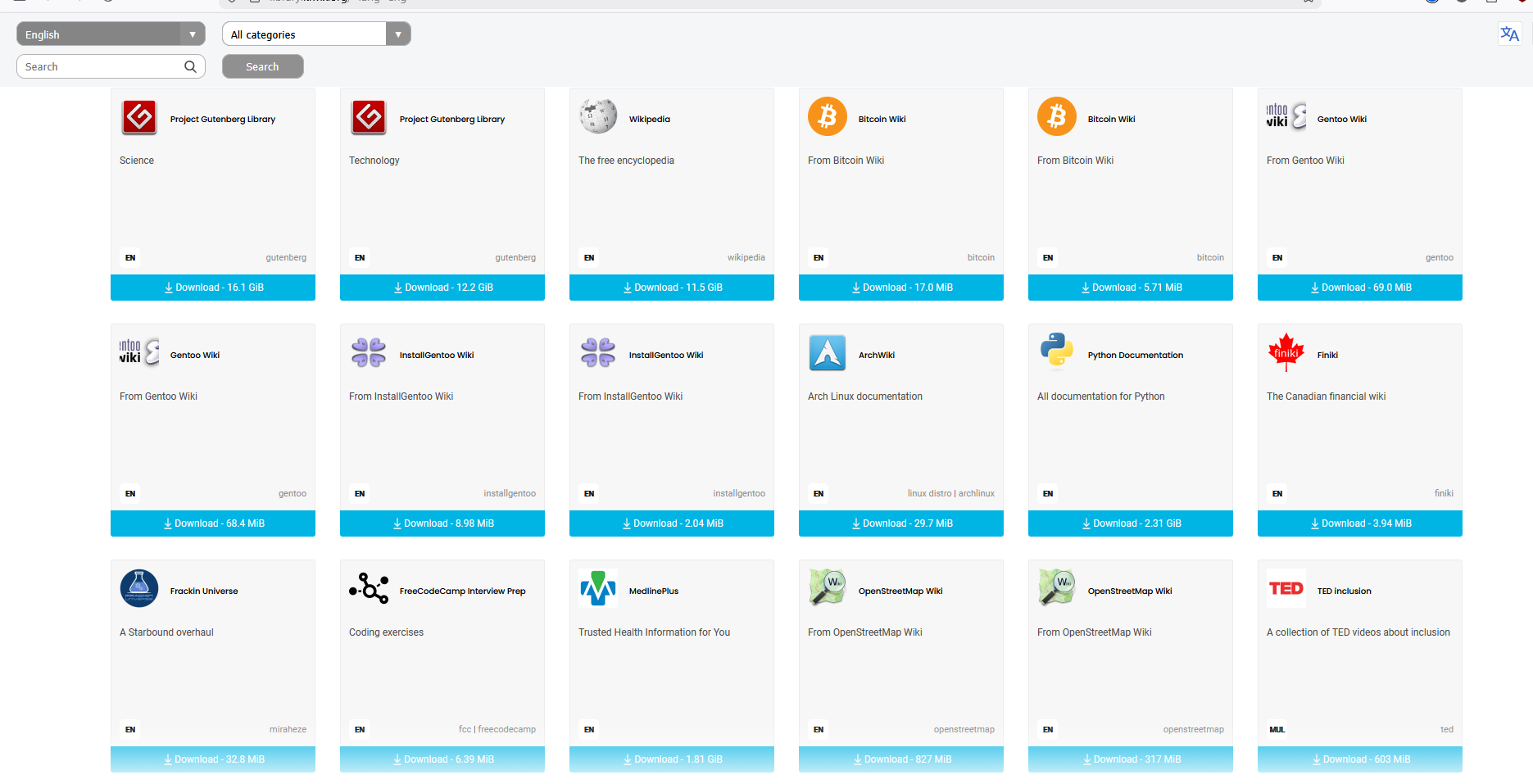Click OpenStreetMap logo on 317 MiB card
The image size is (1533, 784).
(x=1057, y=589)
